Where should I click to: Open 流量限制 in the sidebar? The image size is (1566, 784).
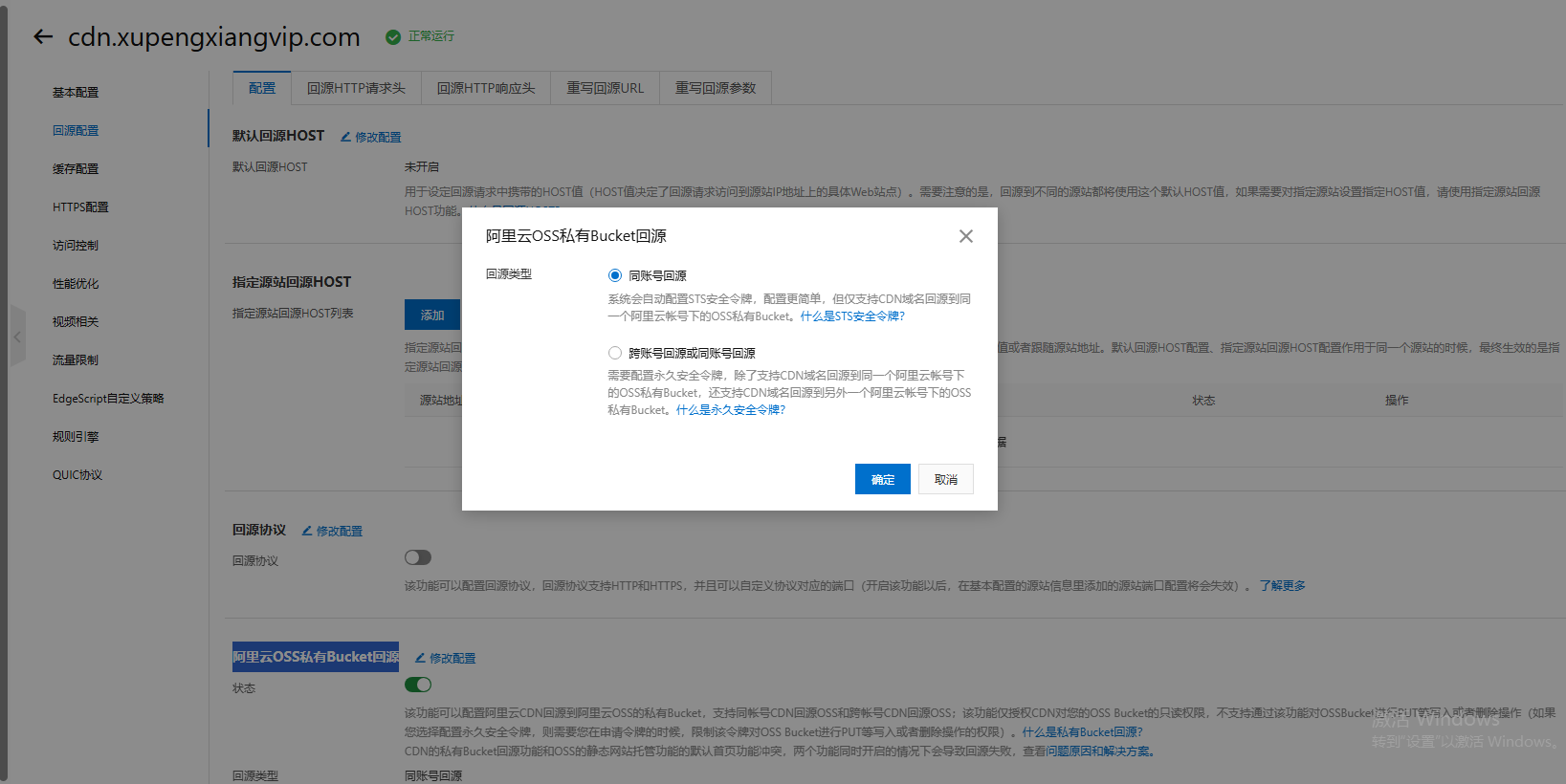(x=76, y=360)
